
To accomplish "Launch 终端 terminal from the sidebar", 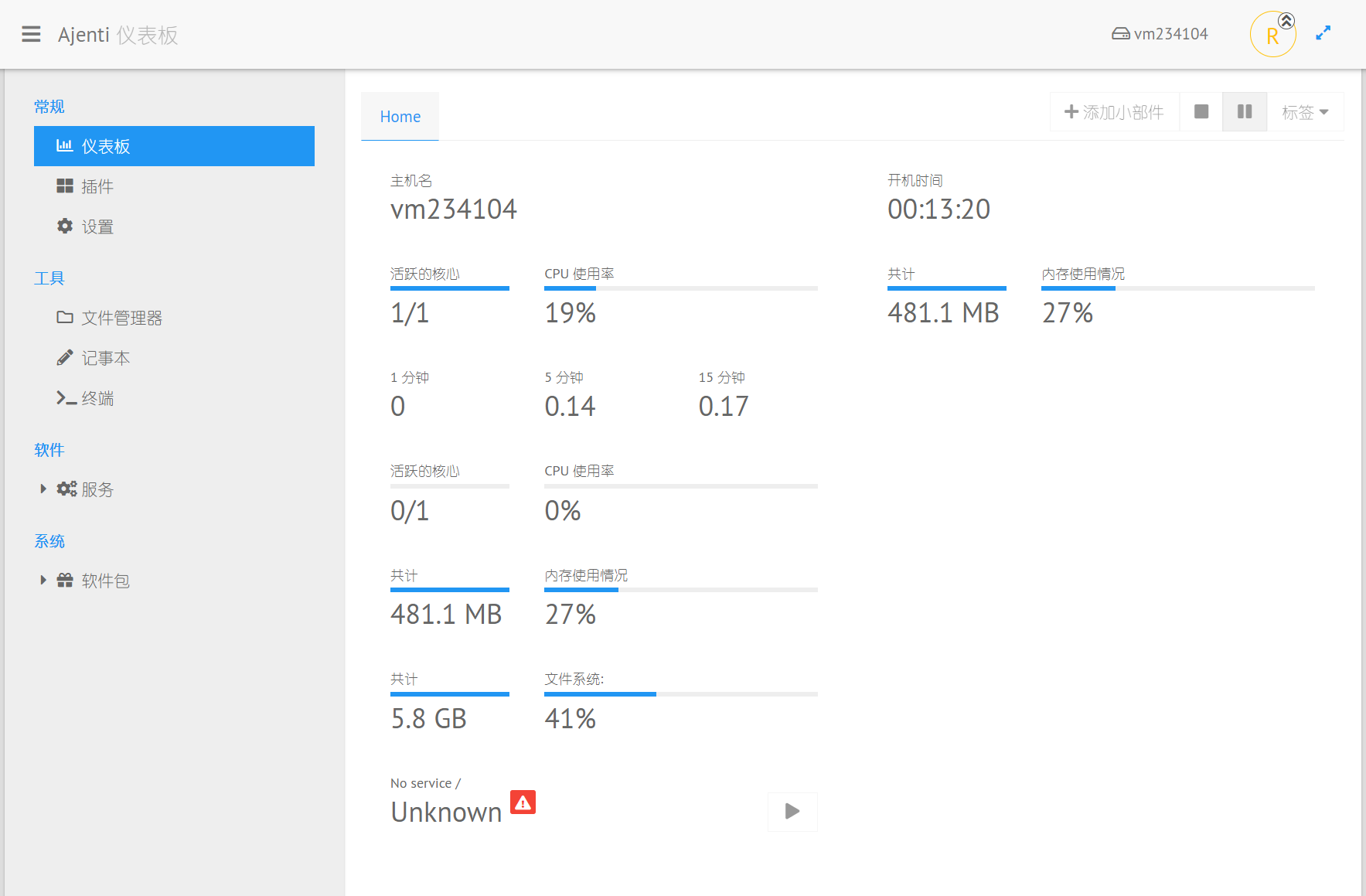I will [97, 398].
